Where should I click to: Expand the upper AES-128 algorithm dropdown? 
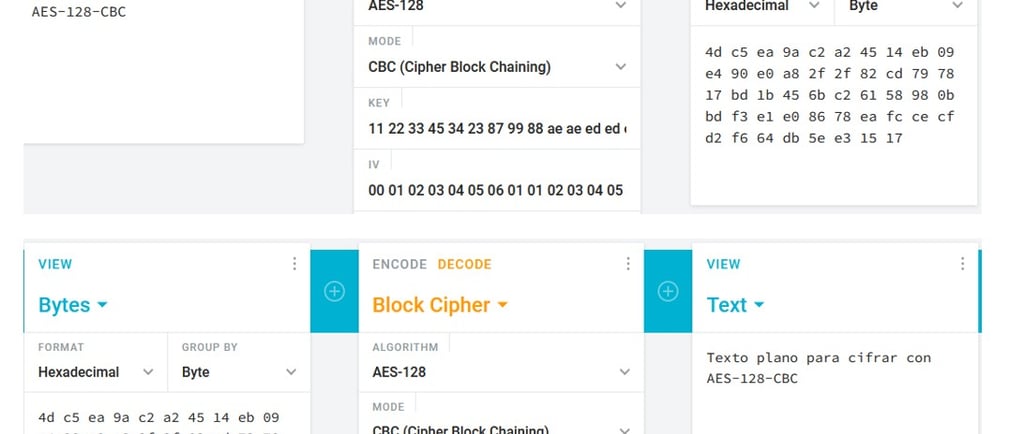coord(497,6)
